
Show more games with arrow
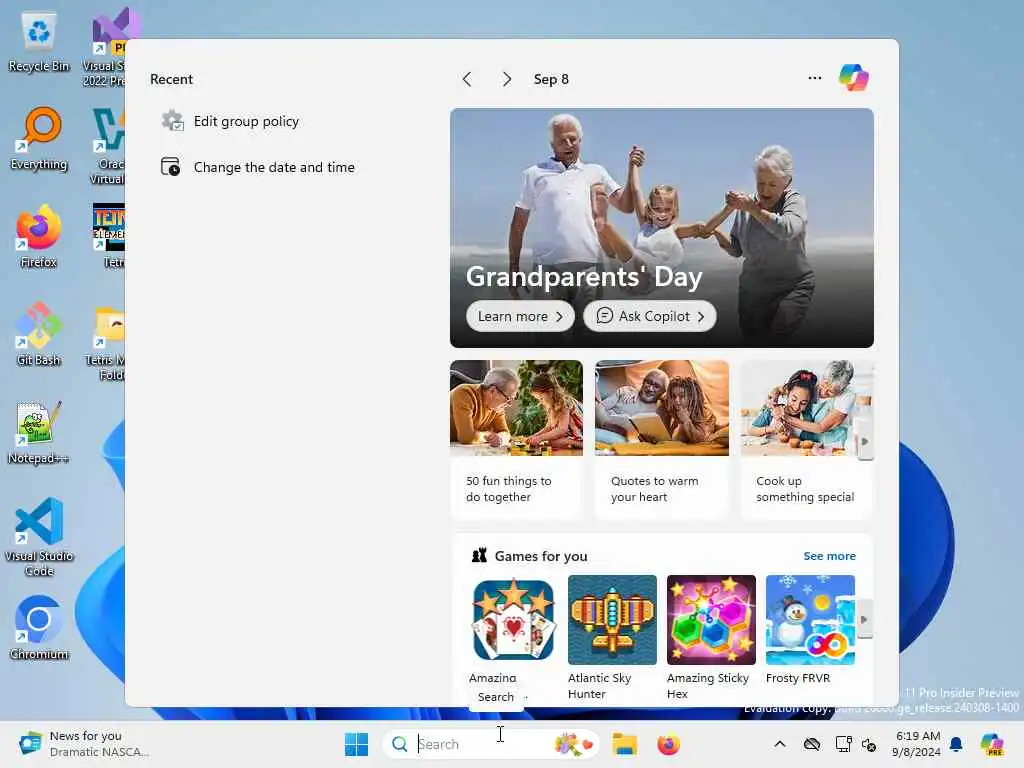(x=864, y=619)
